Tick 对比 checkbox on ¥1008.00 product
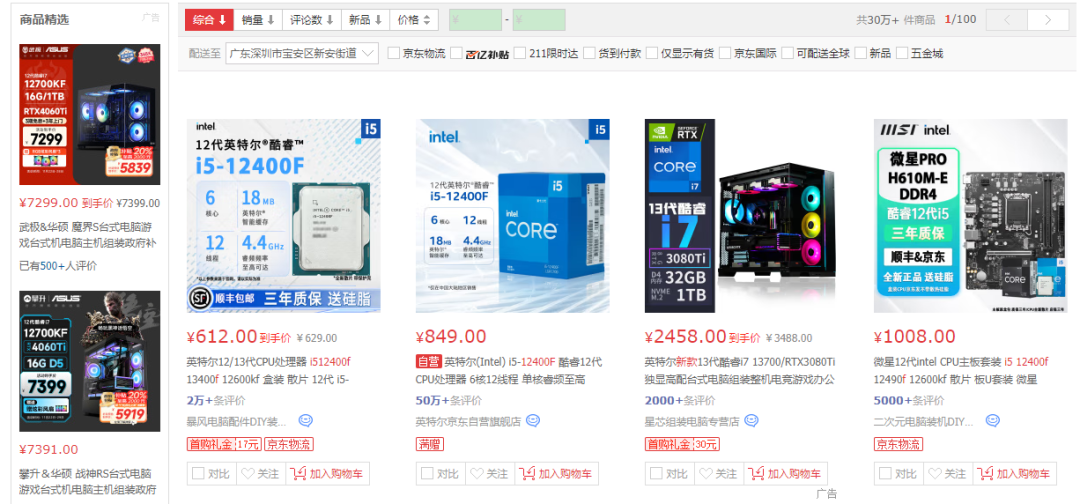This screenshot has width=1080, height=504. tap(886, 473)
